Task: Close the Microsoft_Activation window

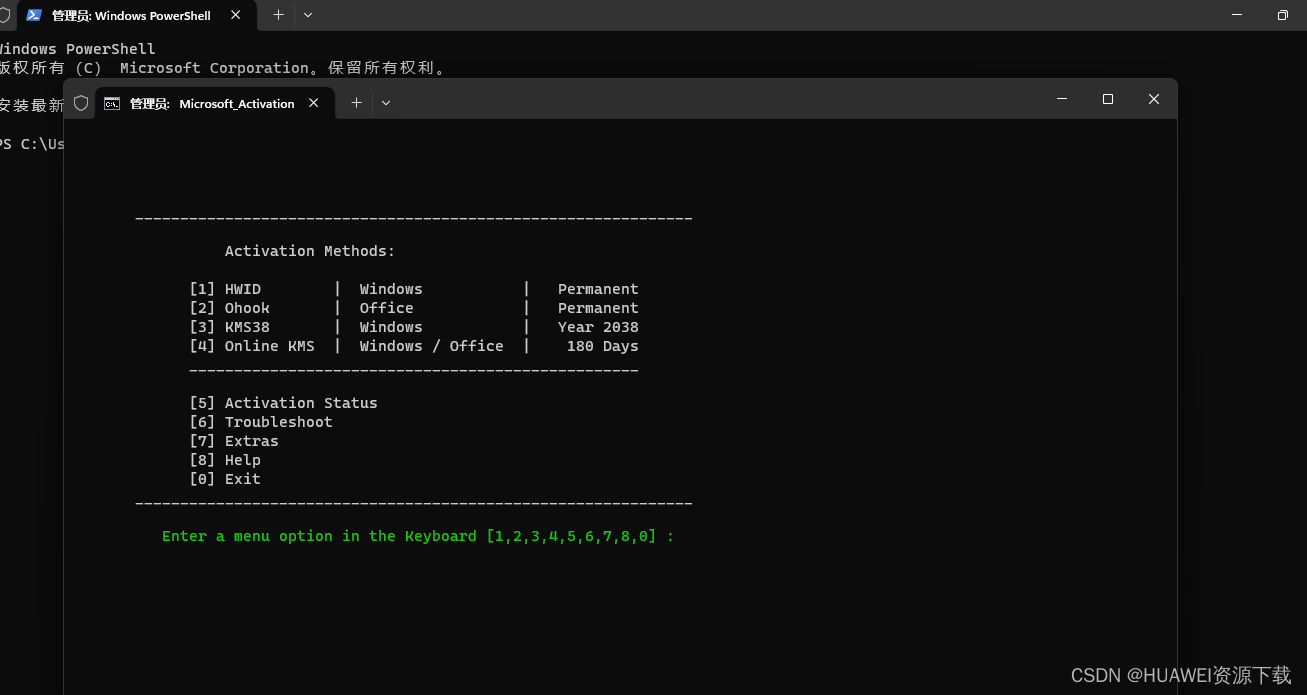Action: click(1154, 99)
